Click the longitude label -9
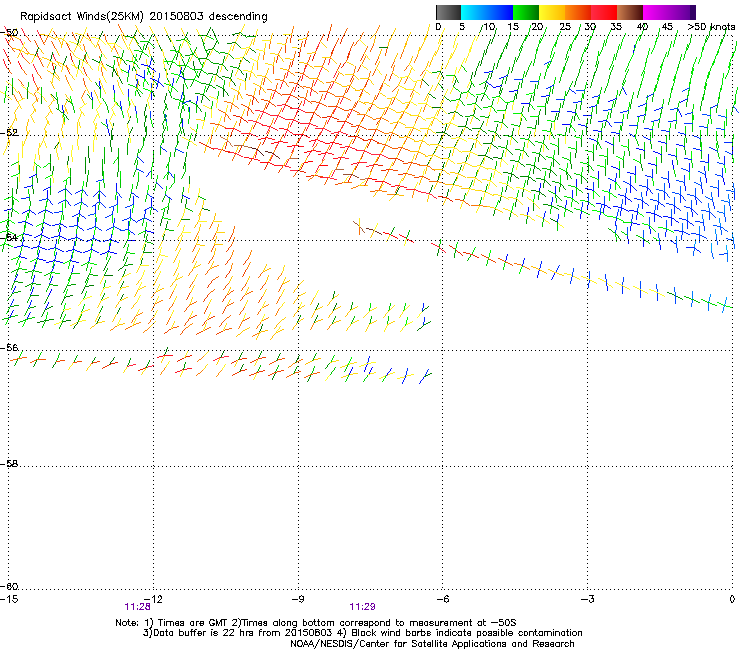The height and width of the screenshot is (650, 740). (298, 599)
